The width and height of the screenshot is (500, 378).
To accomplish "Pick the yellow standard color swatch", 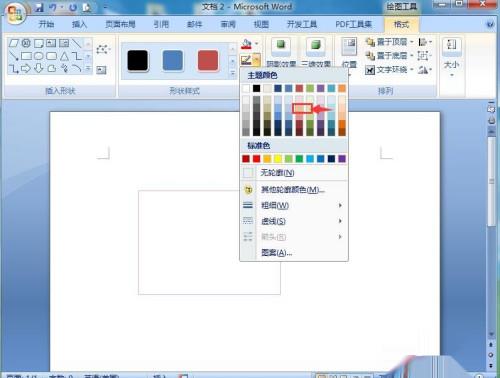I will (278, 159).
